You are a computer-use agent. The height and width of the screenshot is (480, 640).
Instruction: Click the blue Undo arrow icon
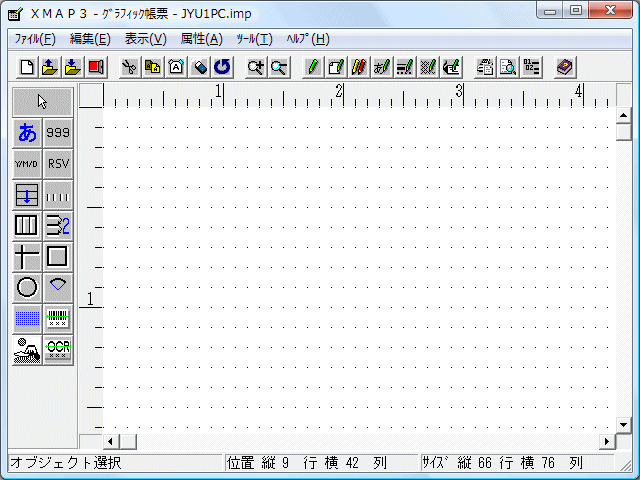[222, 67]
